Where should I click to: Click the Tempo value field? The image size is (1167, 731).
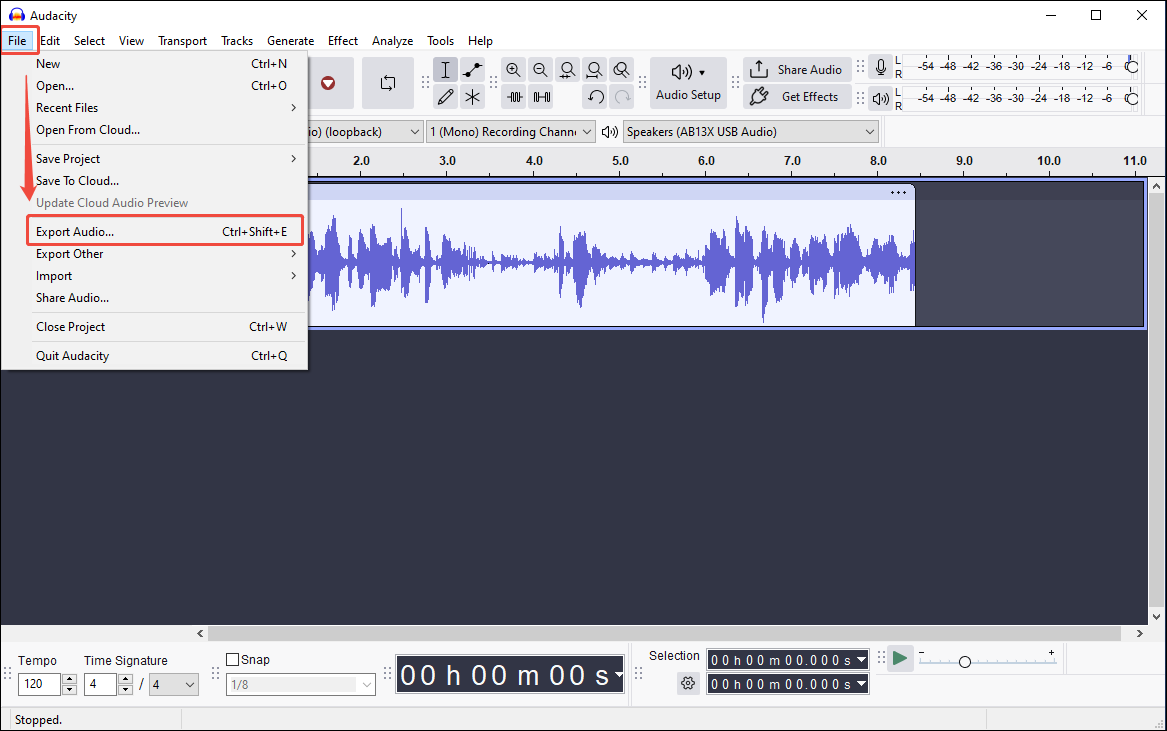point(39,684)
